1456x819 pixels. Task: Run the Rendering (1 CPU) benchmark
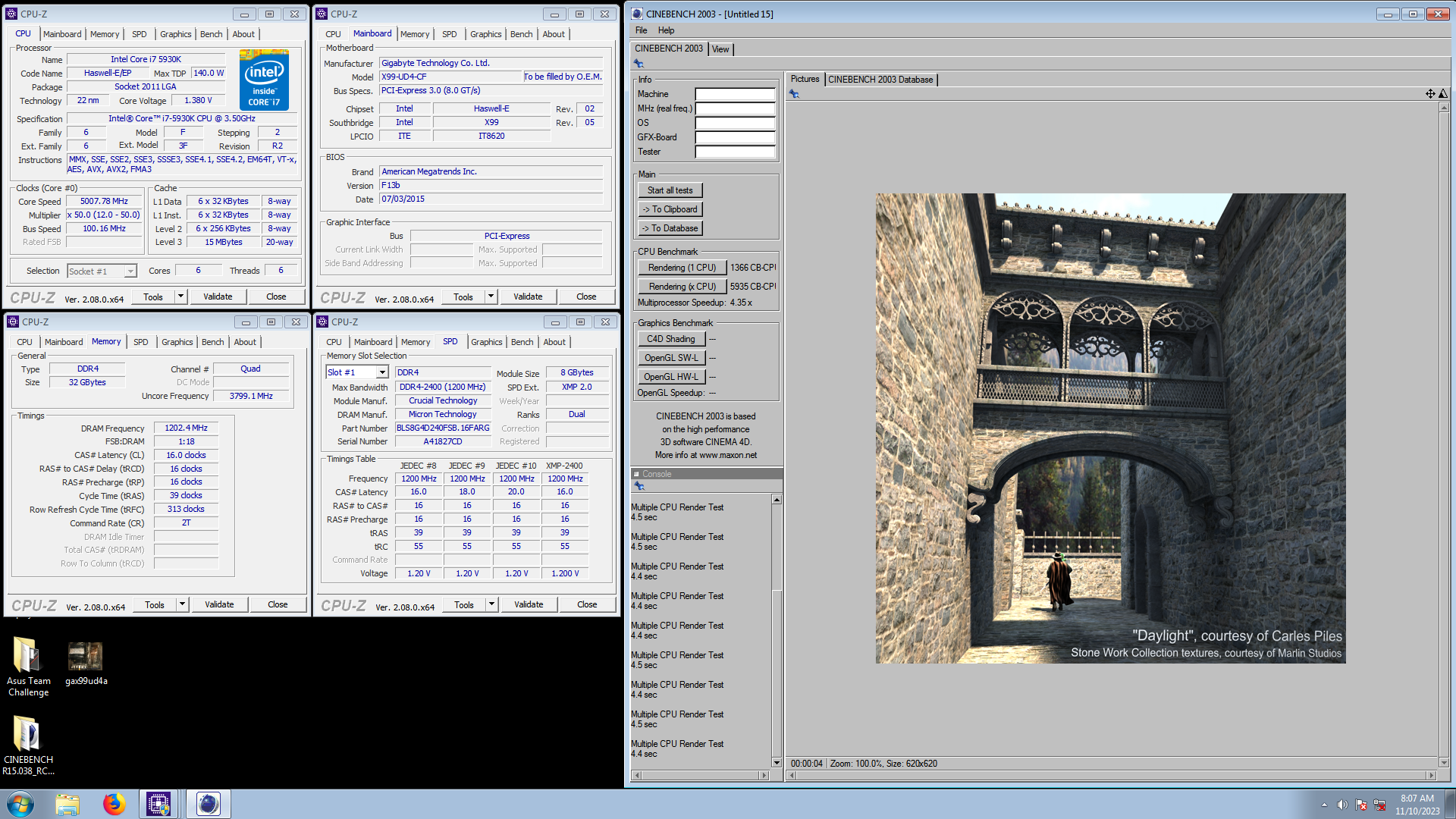682,268
